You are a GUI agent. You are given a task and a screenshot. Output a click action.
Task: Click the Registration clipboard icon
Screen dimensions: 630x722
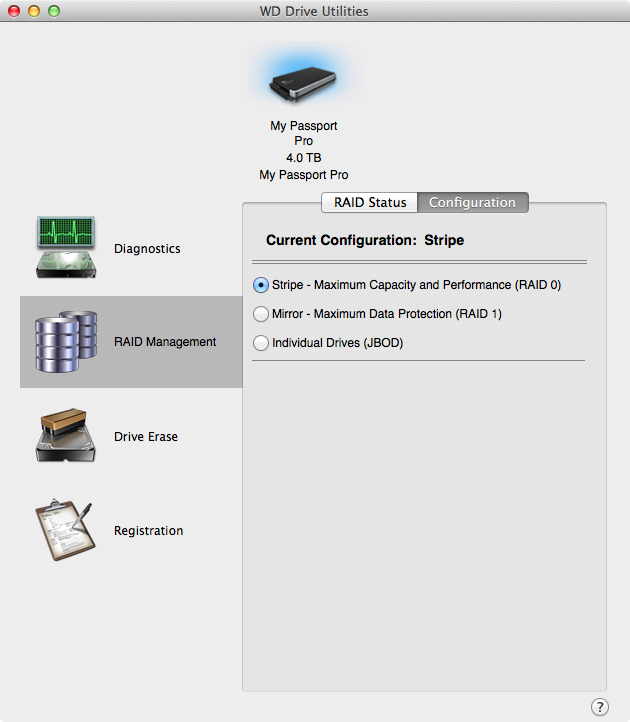tap(65, 530)
